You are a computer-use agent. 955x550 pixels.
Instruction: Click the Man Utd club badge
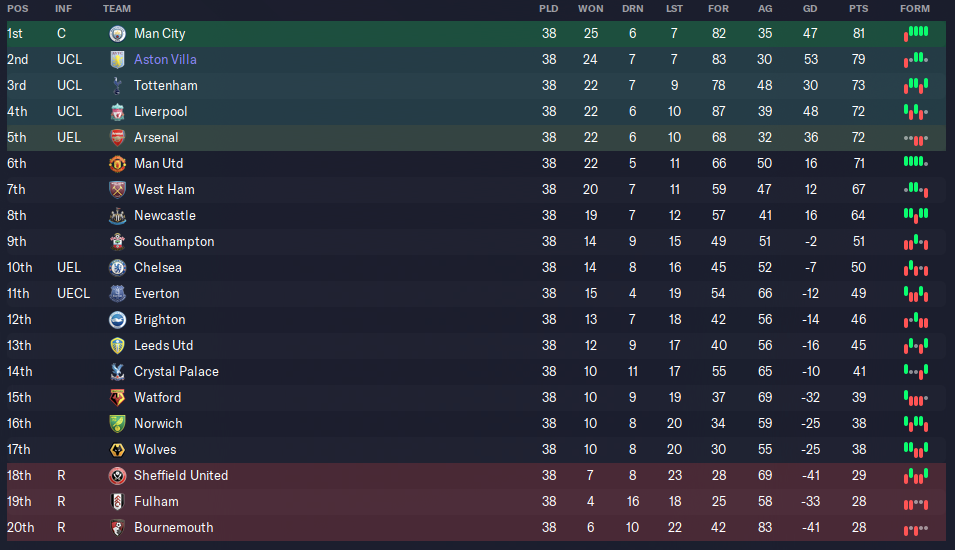pyautogui.click(x=117, y=164)
